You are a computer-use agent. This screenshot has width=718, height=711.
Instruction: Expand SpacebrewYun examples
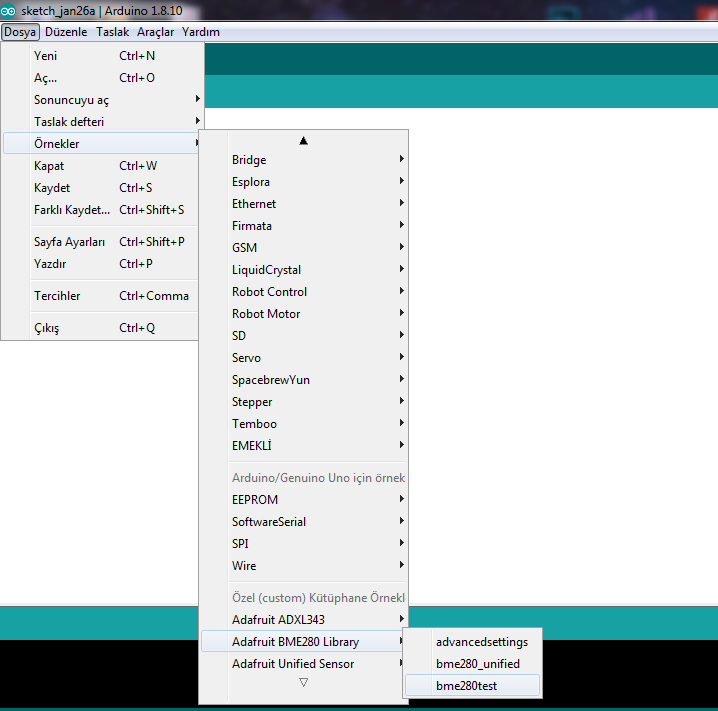pos(304,380)
